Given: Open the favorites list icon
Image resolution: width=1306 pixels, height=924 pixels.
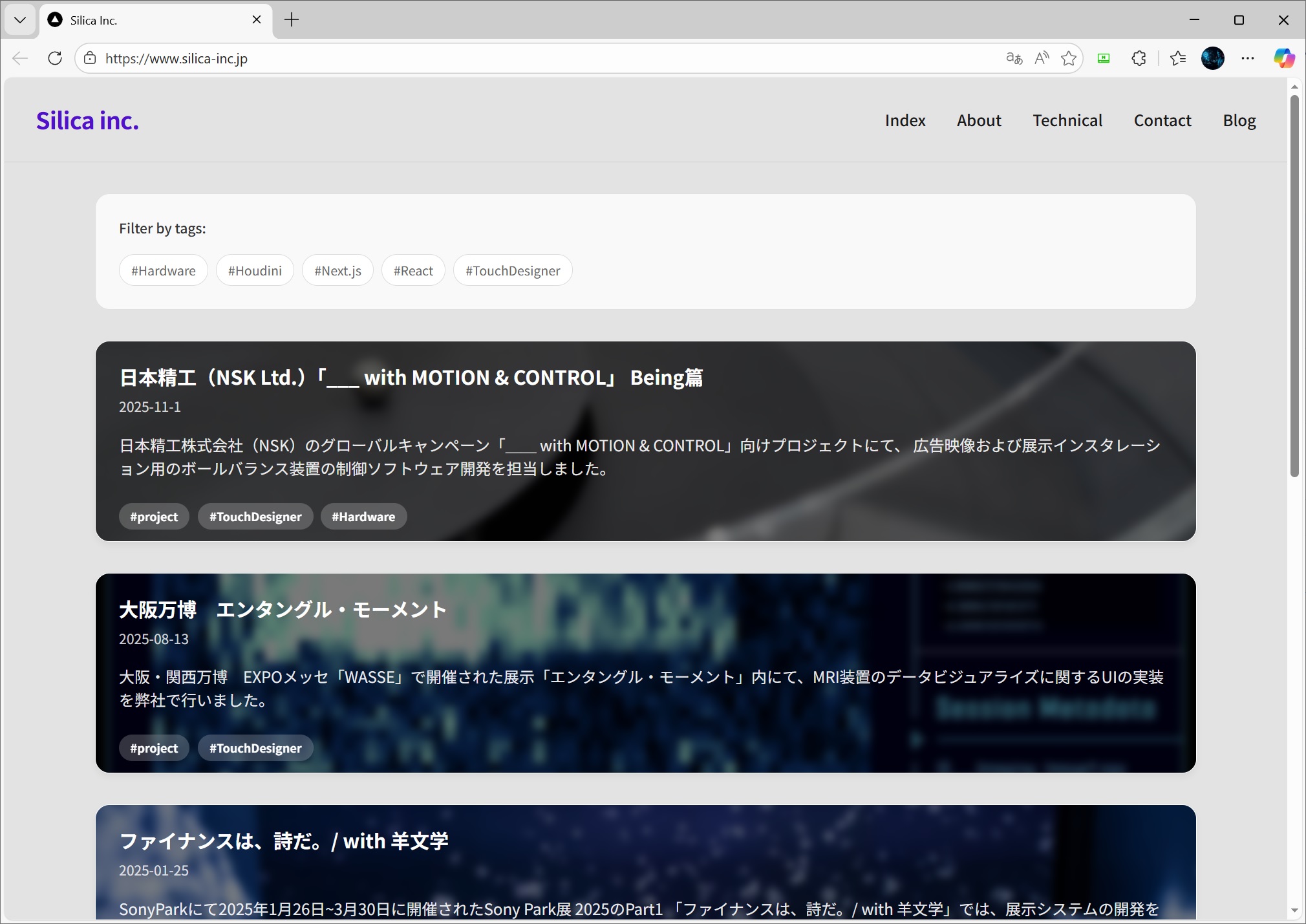Looking at the screenshot, I should (1178, 58).
